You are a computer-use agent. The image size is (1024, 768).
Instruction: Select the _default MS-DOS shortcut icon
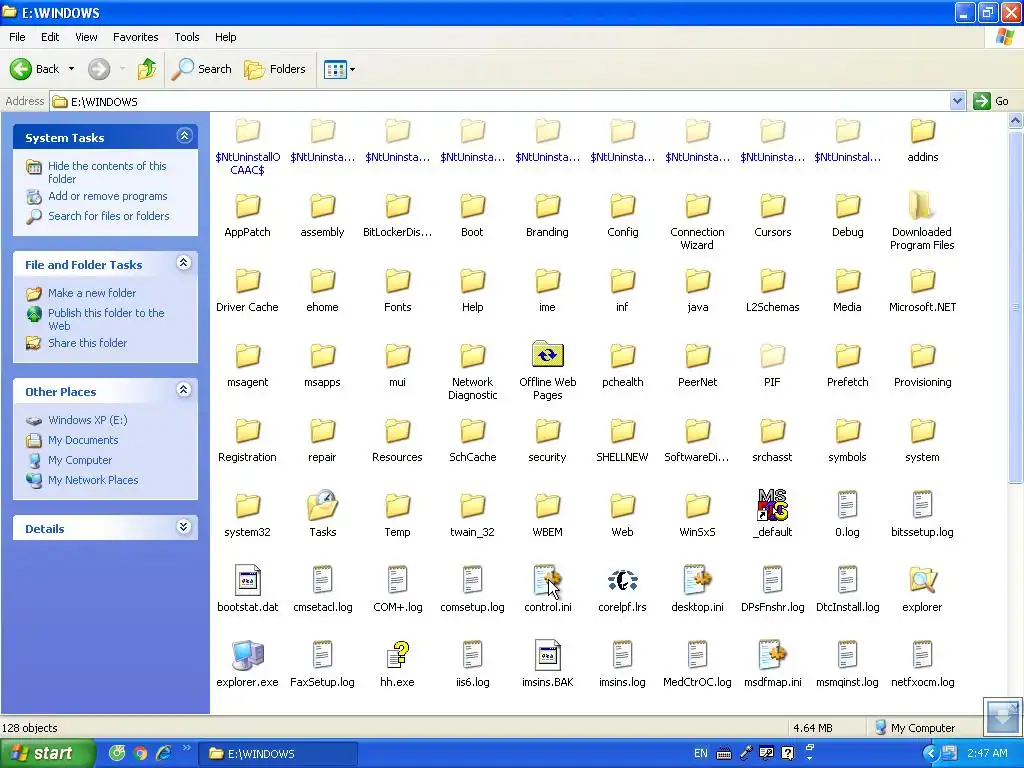coord(773,505)
